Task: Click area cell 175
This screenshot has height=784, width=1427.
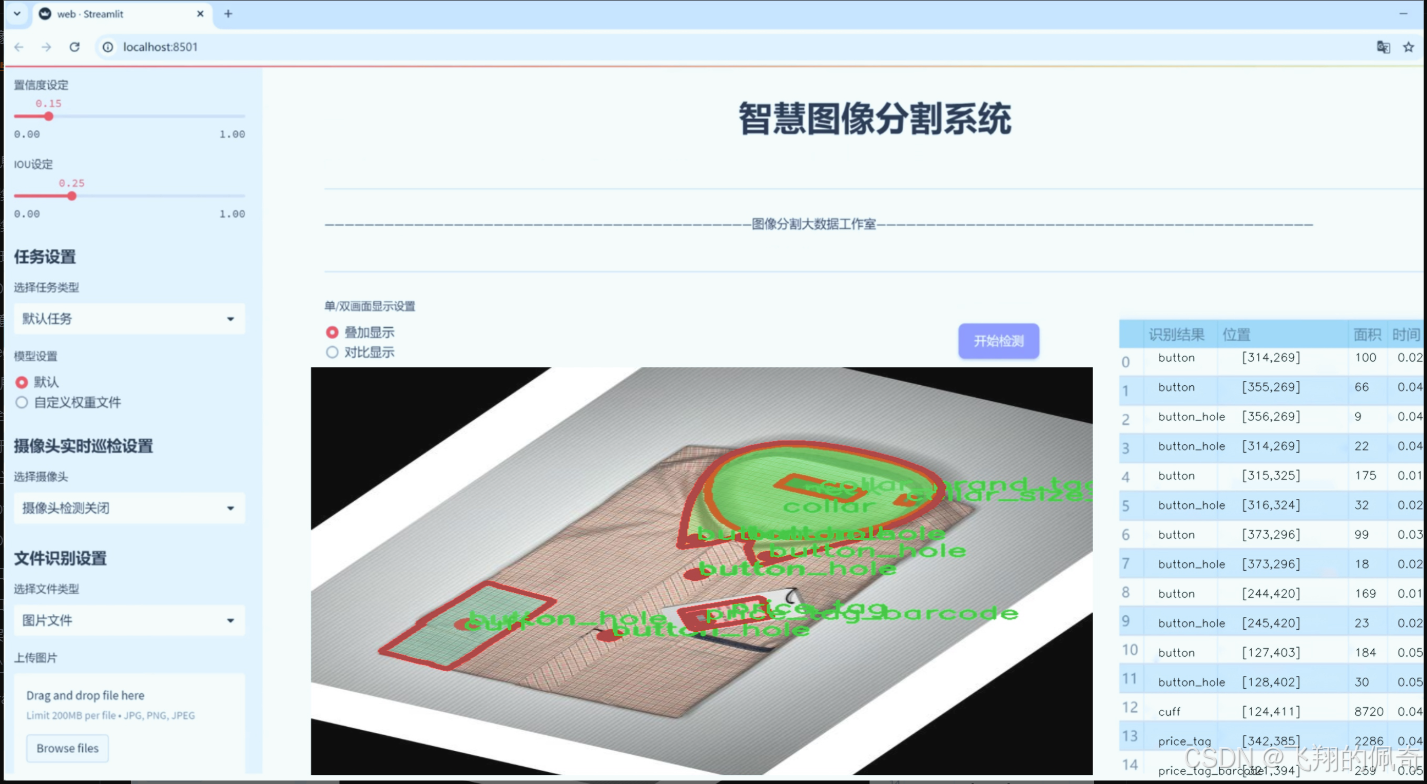Action: pyautogui.click(x=1368, y=476)
